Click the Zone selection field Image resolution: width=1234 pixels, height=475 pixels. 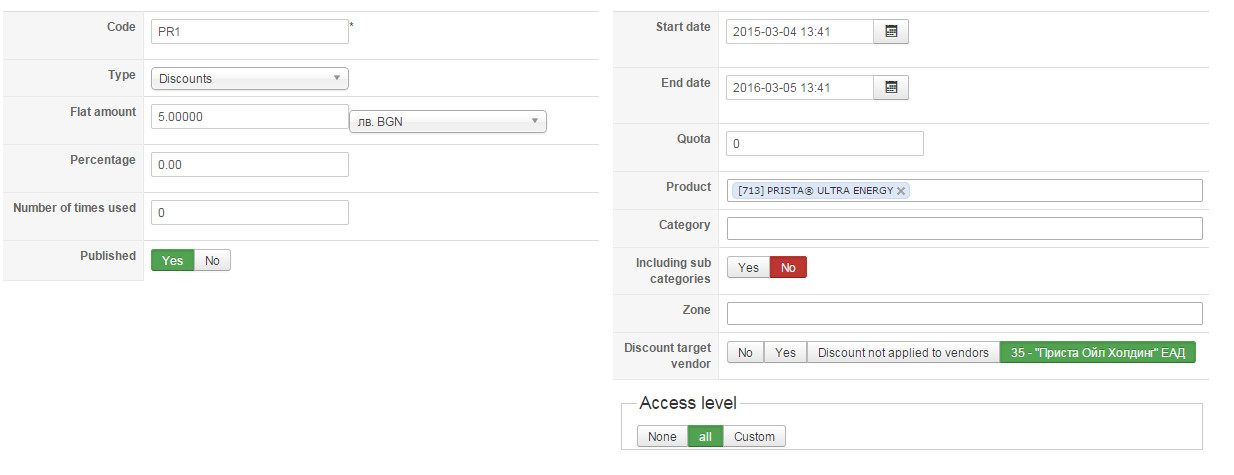click(x=964, y=314)
